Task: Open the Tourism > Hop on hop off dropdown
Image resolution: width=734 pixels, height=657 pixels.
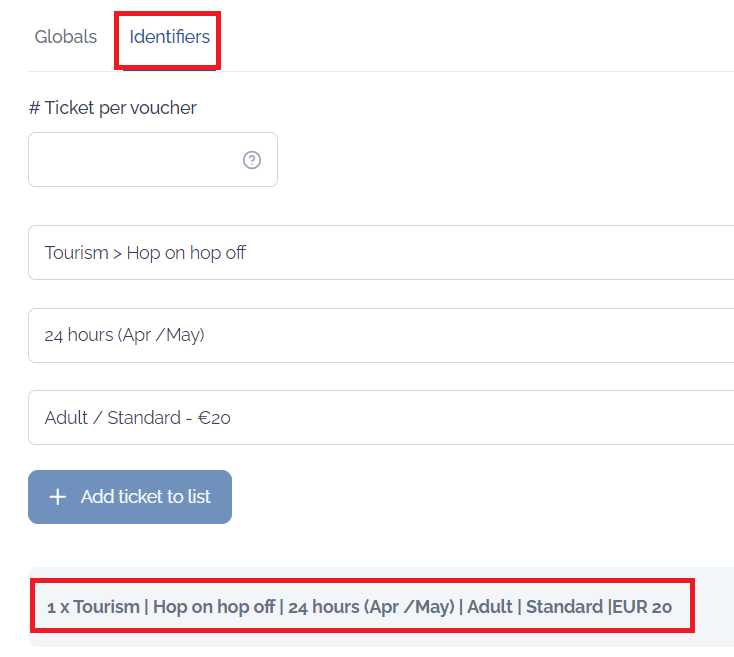Action: 381,253
